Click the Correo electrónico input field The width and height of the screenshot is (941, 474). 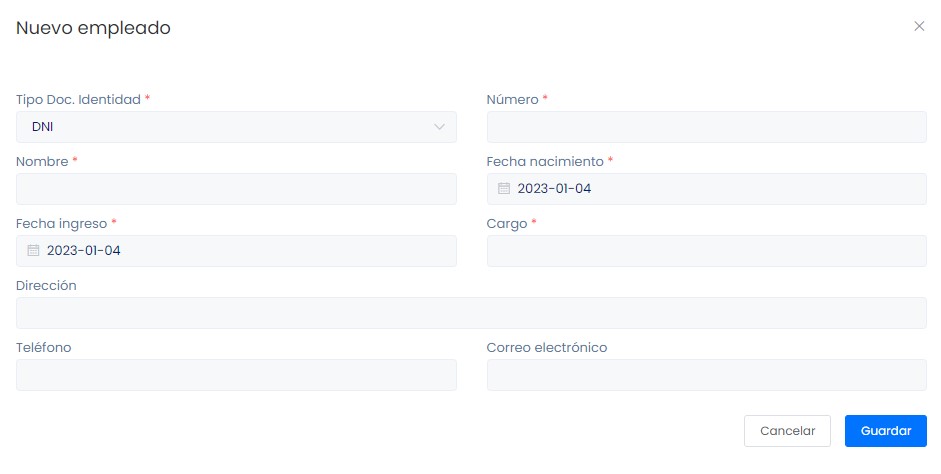coord(706,375)
